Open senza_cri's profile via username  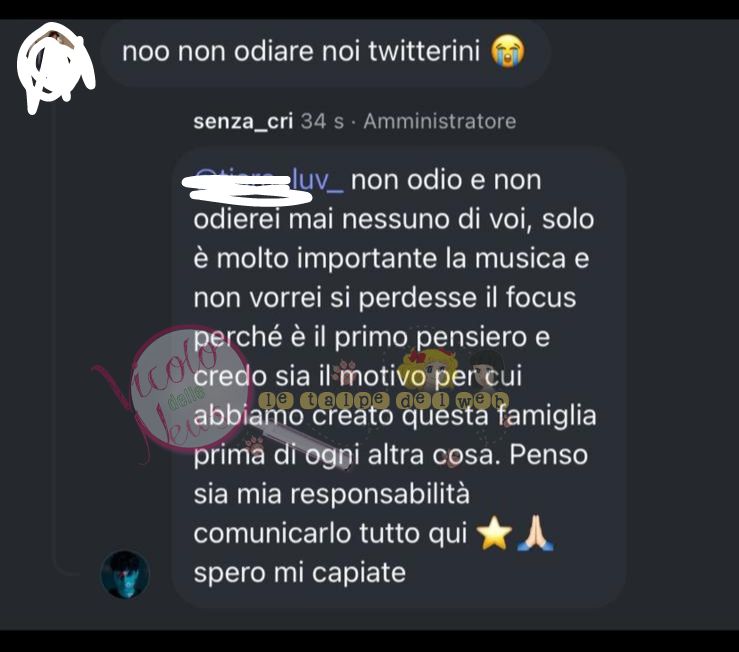point(243,122)
